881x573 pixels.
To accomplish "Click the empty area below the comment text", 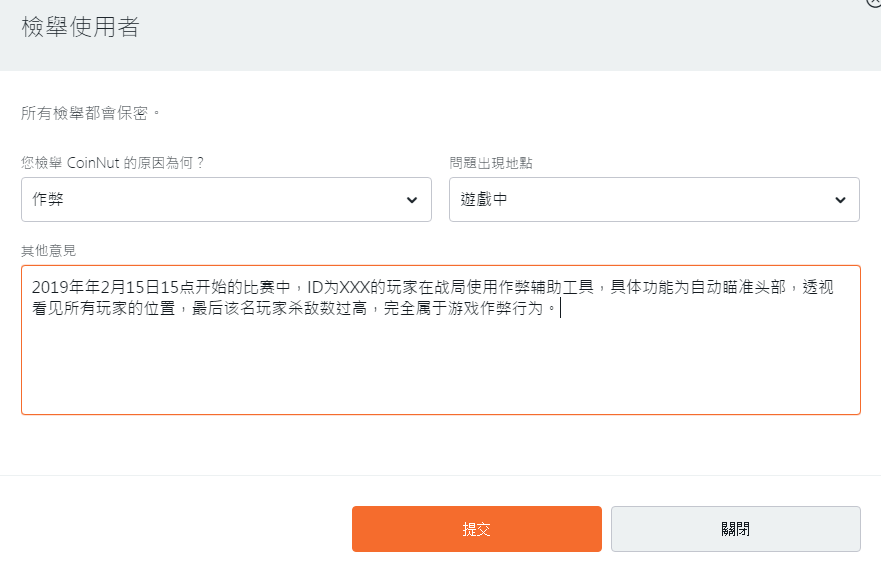I will 440,370.
